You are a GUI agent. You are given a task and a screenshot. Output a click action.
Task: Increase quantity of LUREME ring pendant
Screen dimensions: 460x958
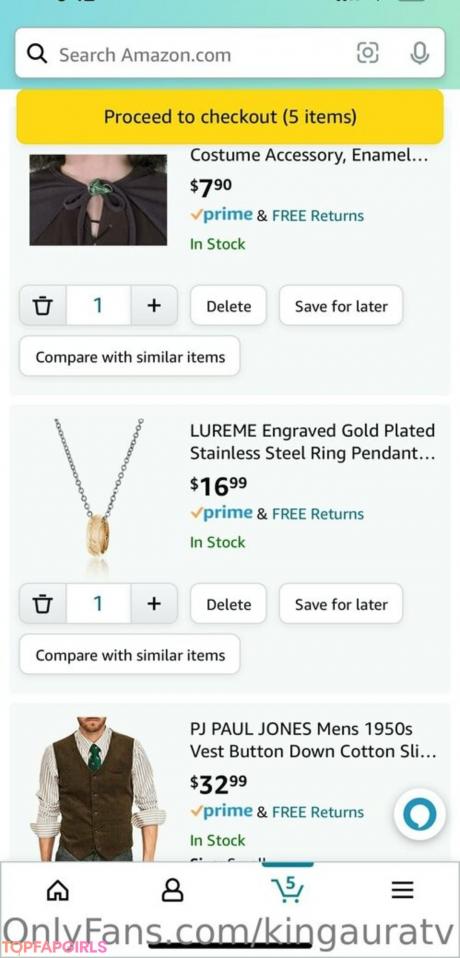point(154,604)
